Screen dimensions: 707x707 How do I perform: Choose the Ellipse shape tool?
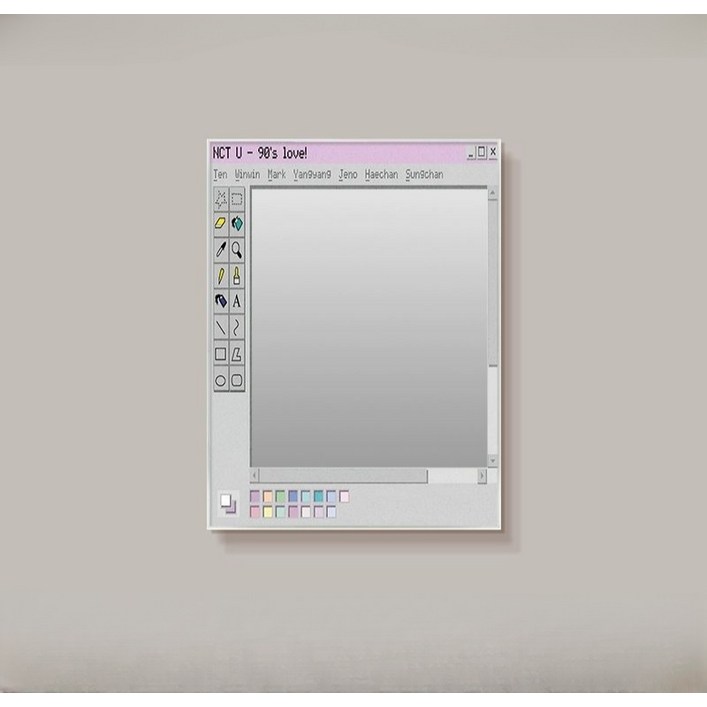[221, 380]
